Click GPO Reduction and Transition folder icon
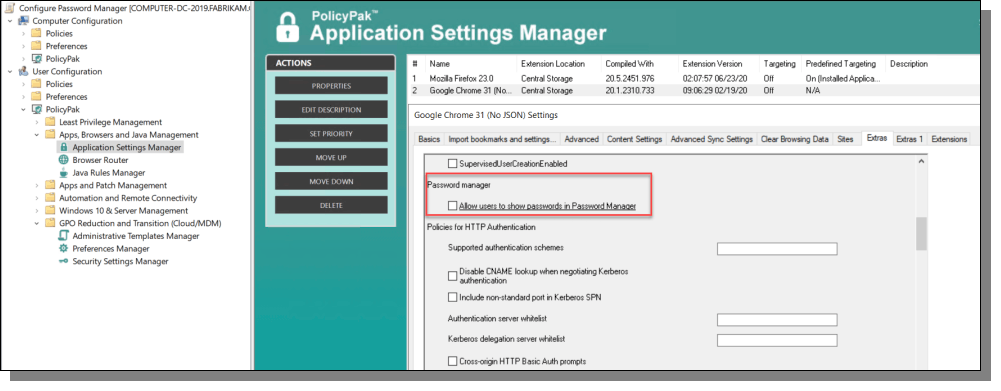The height and width of the screenshot is (391, 1001). [50, 224]
